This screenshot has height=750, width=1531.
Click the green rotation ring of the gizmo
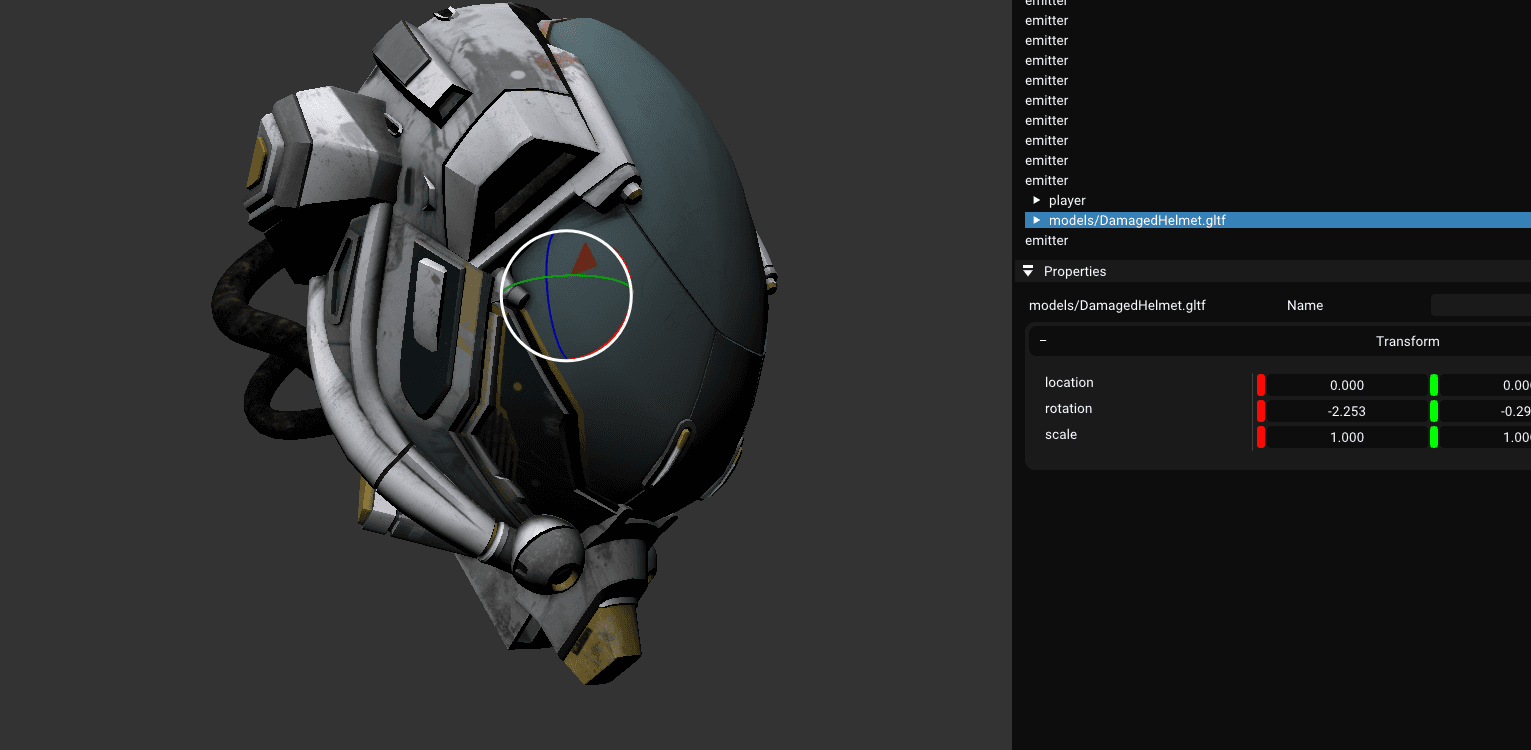pos(568,276)
